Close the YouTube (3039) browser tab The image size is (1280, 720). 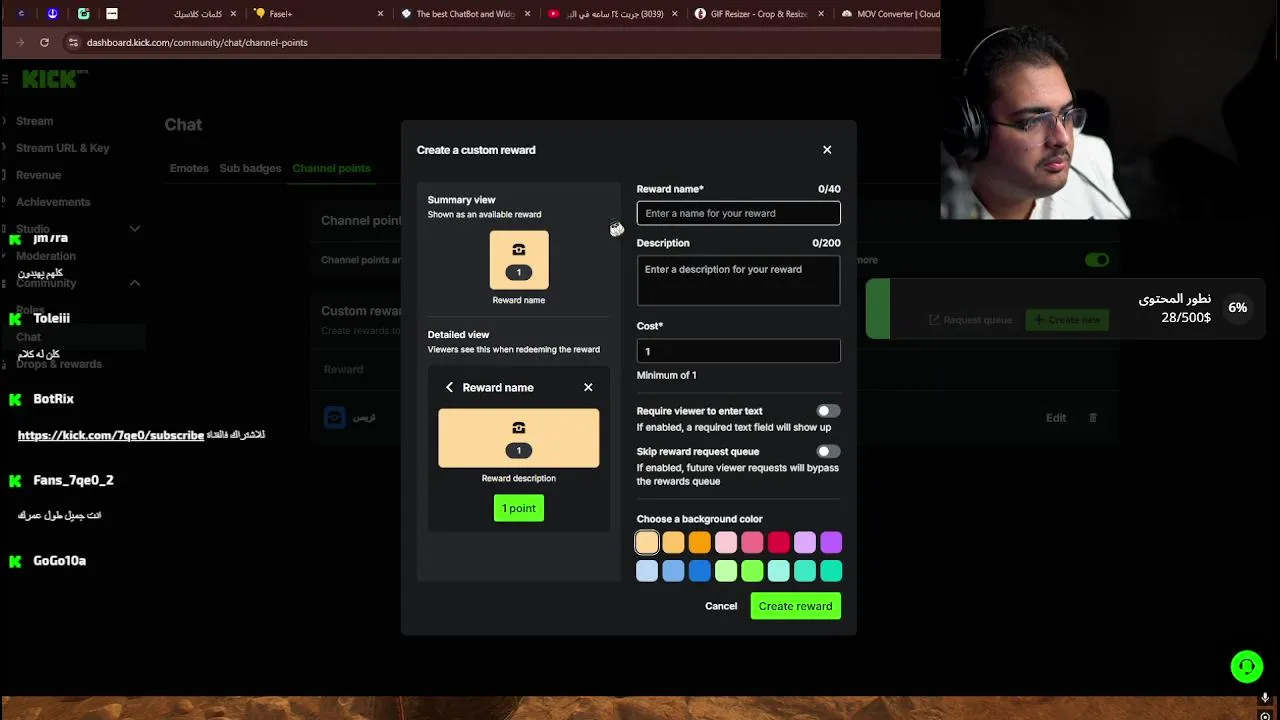click(674, 14)
